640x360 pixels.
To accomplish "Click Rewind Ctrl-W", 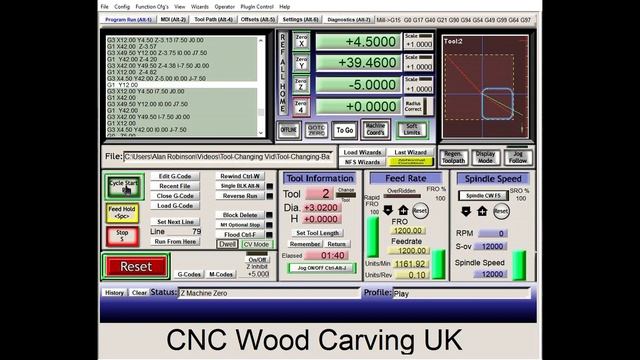I will pos(240,176).
